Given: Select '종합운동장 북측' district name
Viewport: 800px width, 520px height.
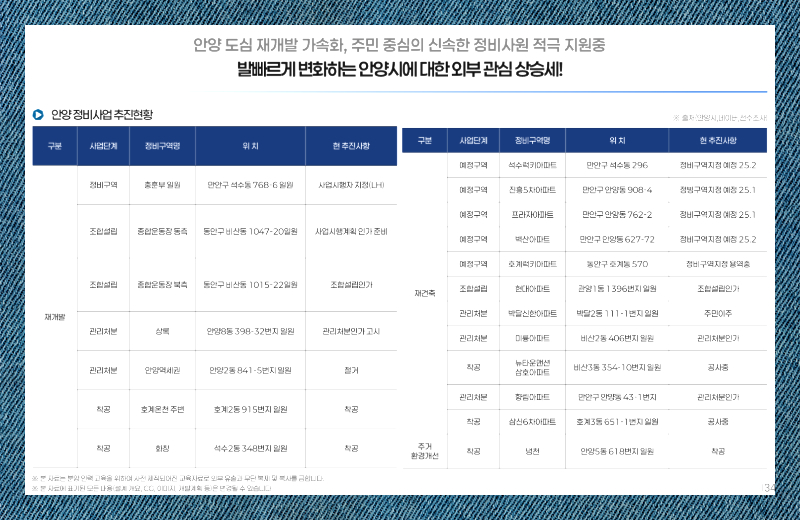Looking at the screenshot, I should [162, 284].
